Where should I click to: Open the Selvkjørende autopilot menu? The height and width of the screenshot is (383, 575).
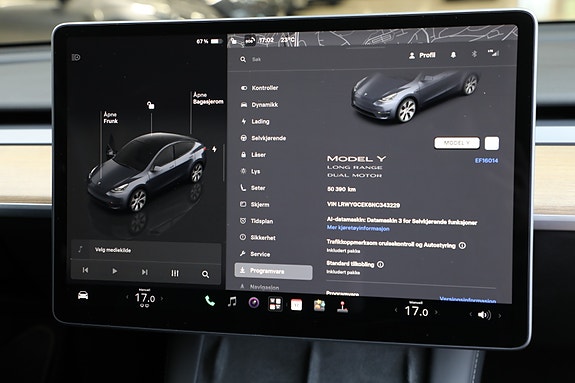tap(263, 138)
